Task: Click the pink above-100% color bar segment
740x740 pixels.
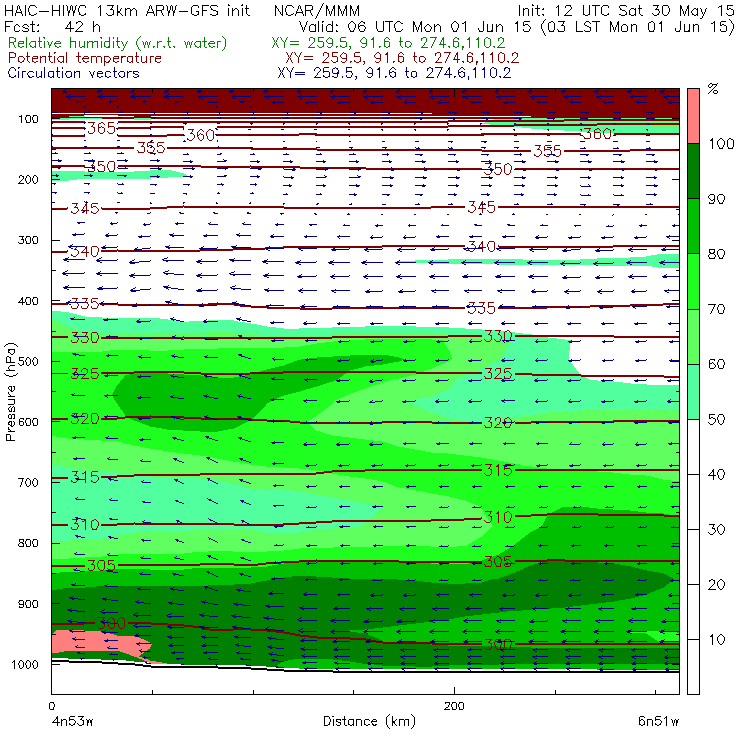Action: click(x=693, y=116)
